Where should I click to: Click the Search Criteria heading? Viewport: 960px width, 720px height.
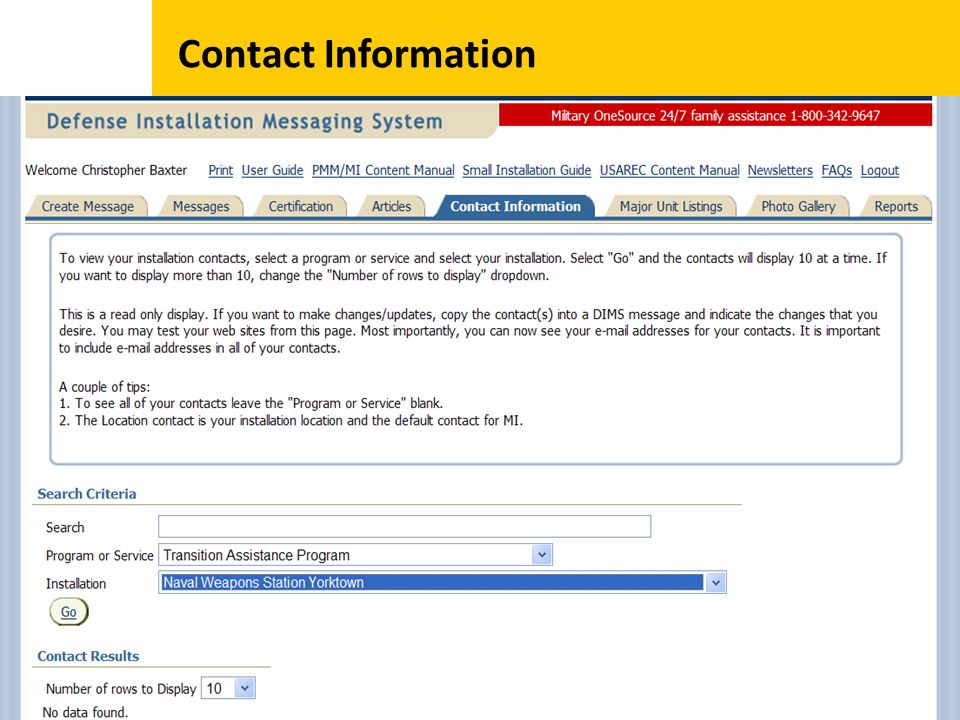(x=86, y=493)
